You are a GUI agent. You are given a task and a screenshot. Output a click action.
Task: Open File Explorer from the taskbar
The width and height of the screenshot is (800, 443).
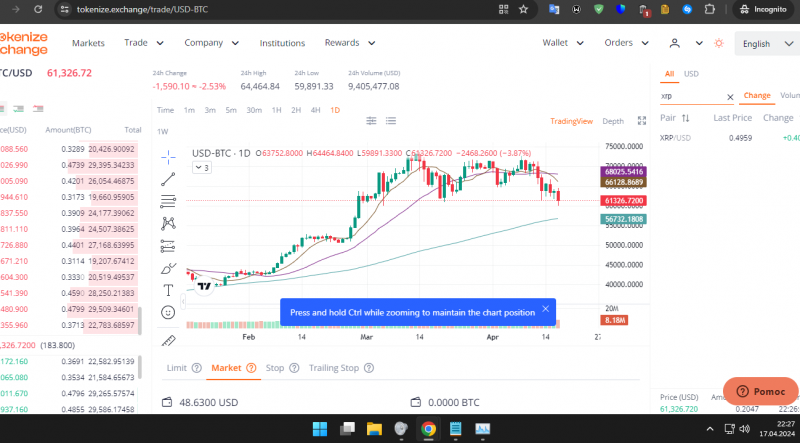(373, 429)
